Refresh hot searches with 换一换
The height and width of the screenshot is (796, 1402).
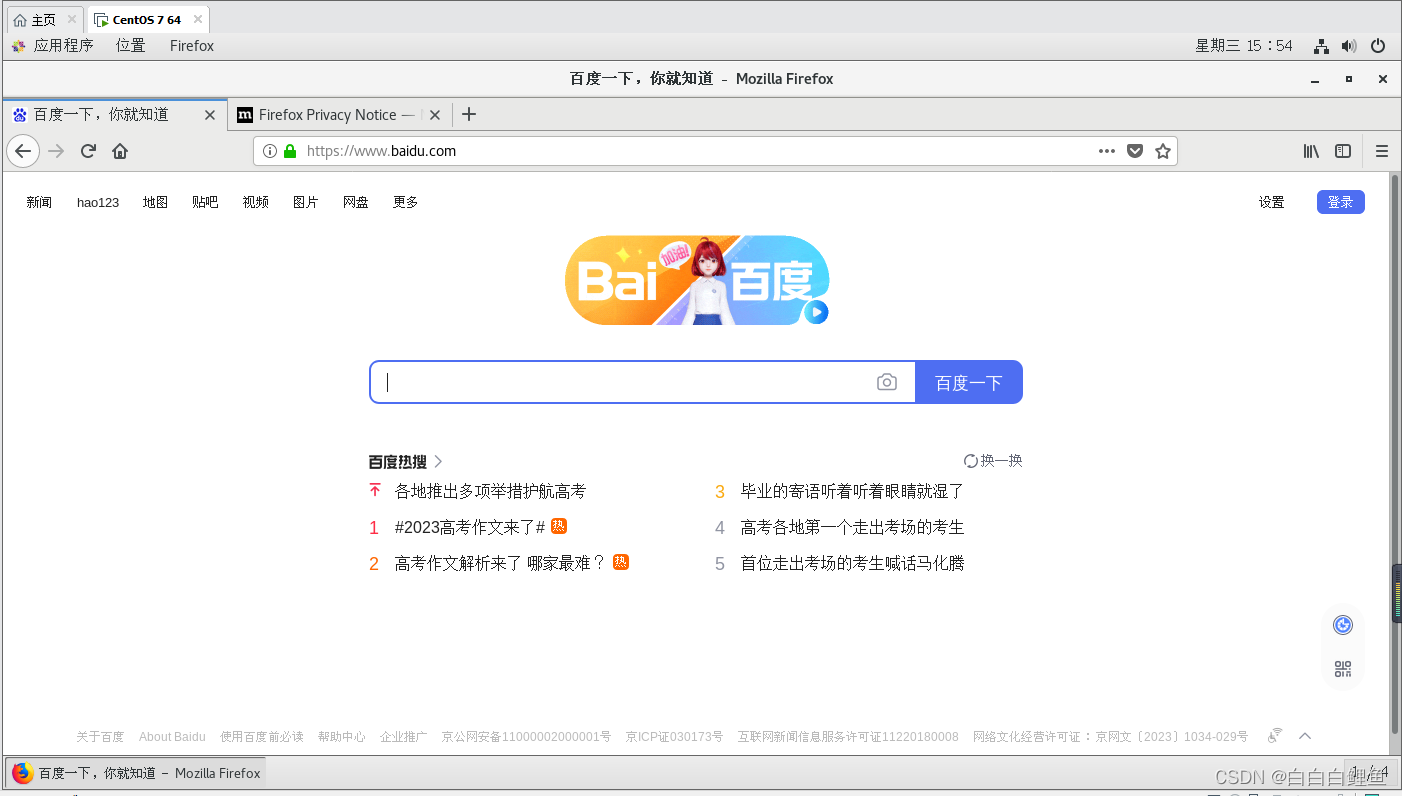(x=993, y=461)
